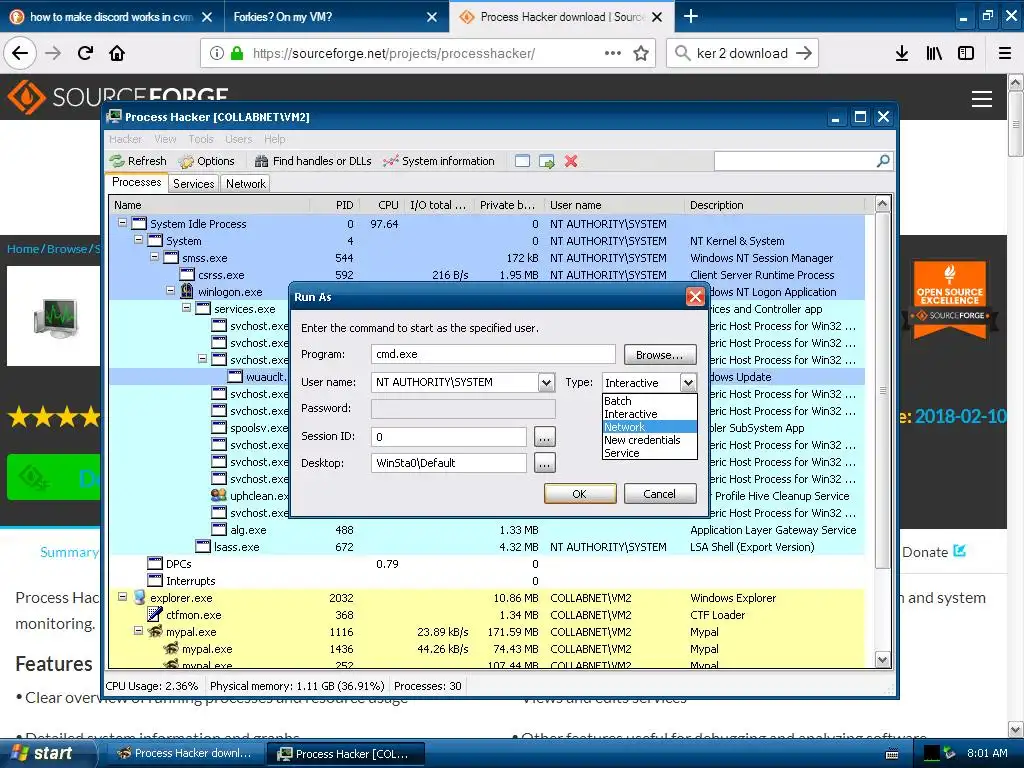
Task: Click the find window icon in toolbar
Action: click(x=522, y=161)
